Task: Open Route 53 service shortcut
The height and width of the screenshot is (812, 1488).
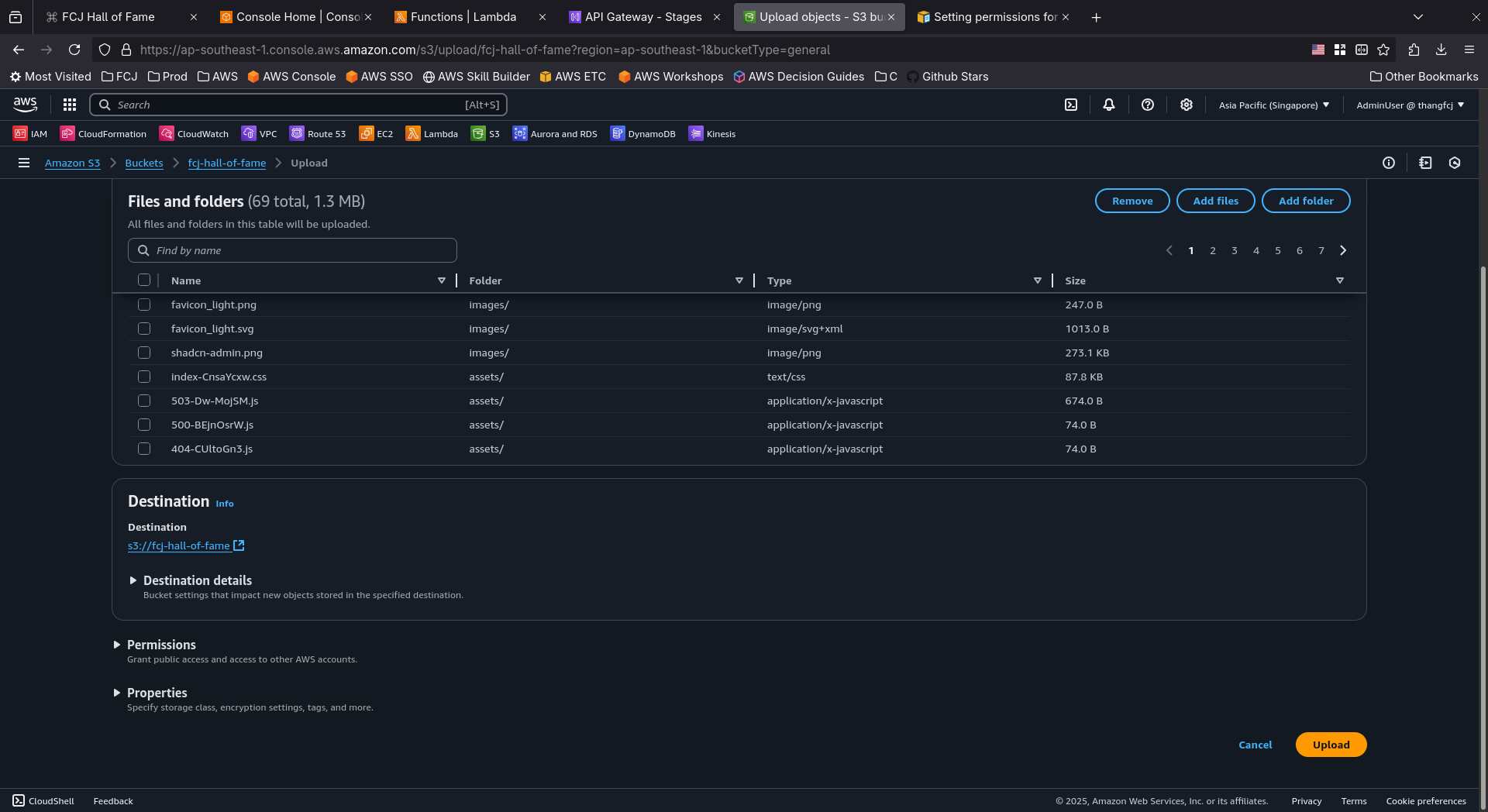Action: tap(318, 133)
